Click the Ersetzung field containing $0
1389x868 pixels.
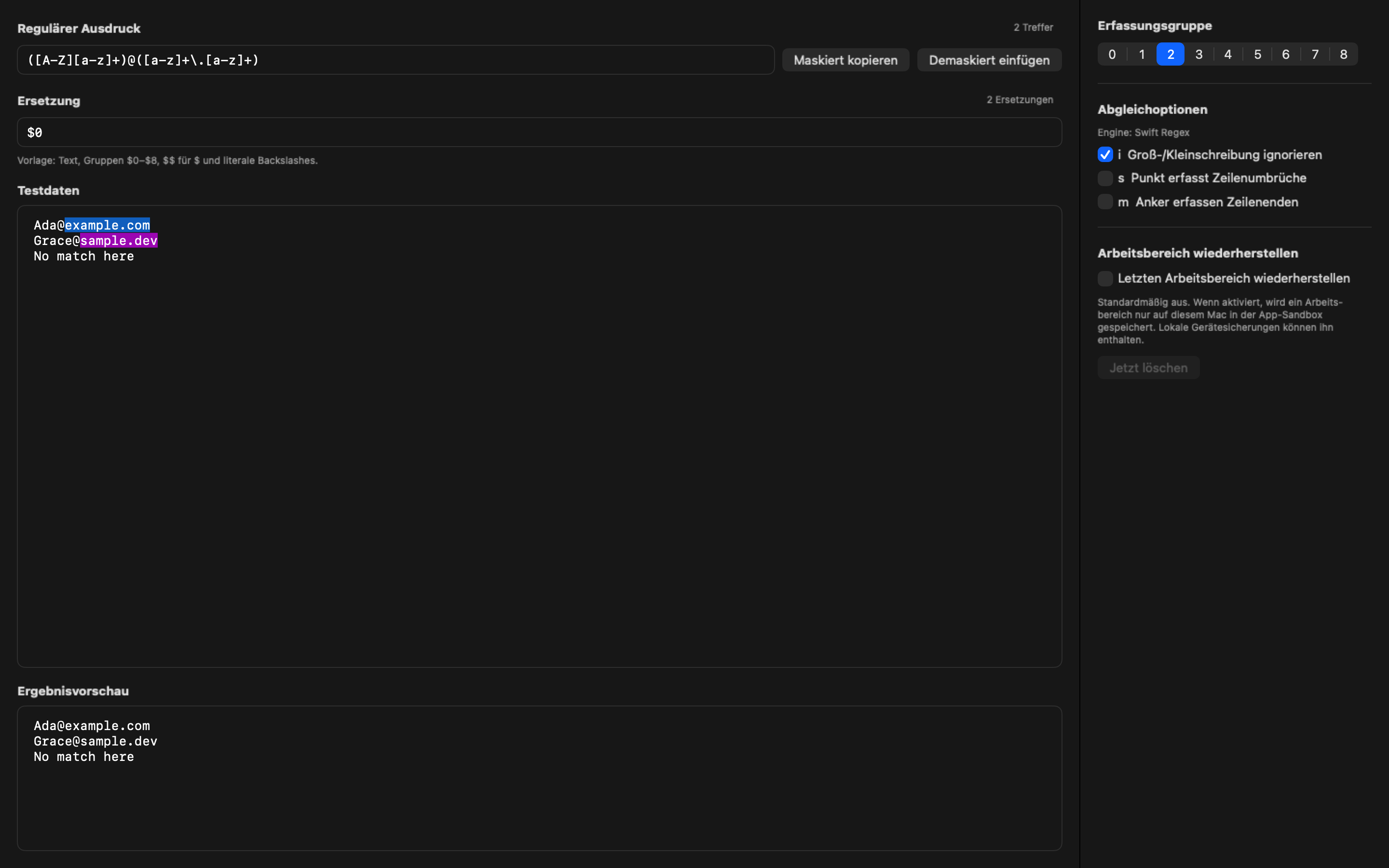click(539, 132)
